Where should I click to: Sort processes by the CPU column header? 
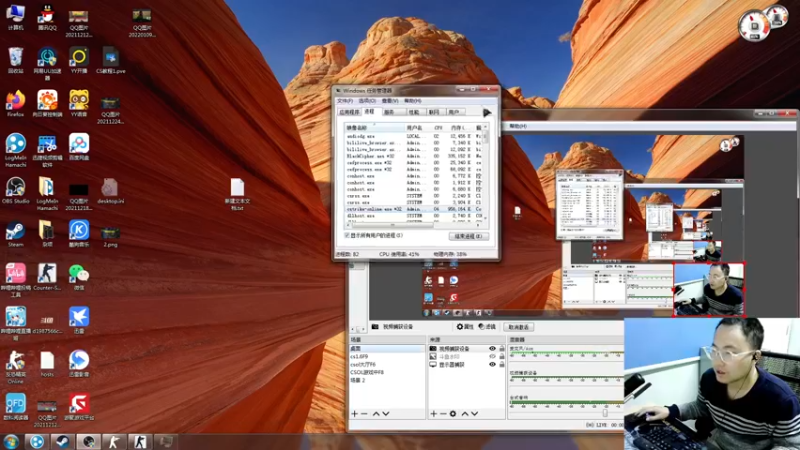coord(438,128)
